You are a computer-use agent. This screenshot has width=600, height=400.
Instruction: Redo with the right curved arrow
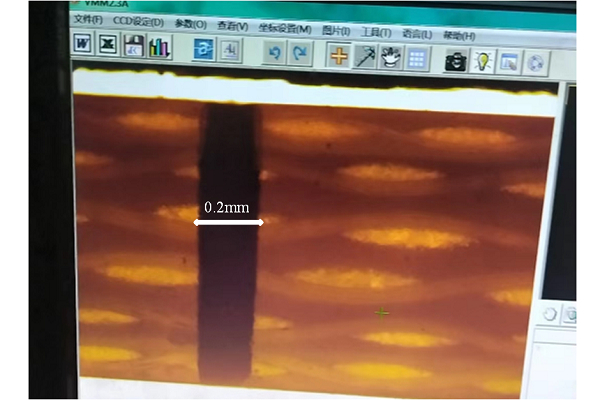tap(300, 54)
